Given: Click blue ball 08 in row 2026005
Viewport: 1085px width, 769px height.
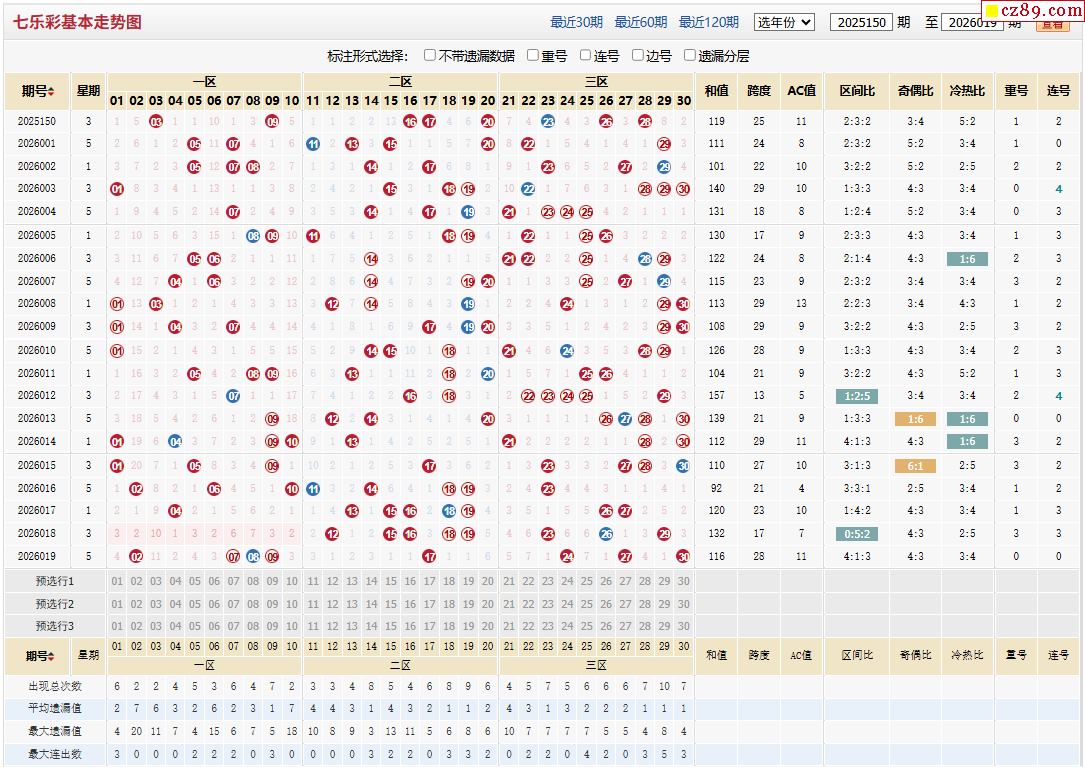Looking at the screenshot, I should 253,236.
